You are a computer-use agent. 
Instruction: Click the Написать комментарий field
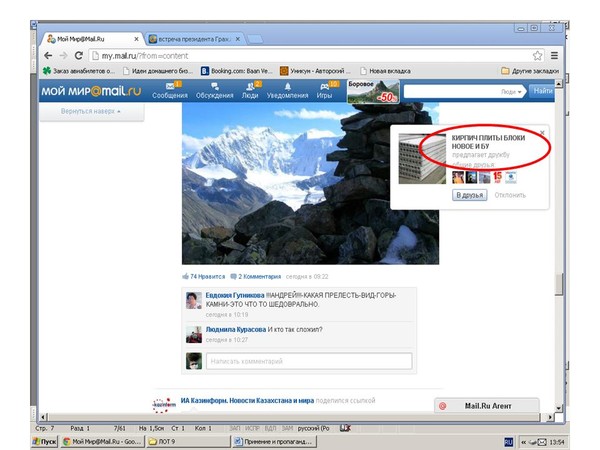click(309, 361)
